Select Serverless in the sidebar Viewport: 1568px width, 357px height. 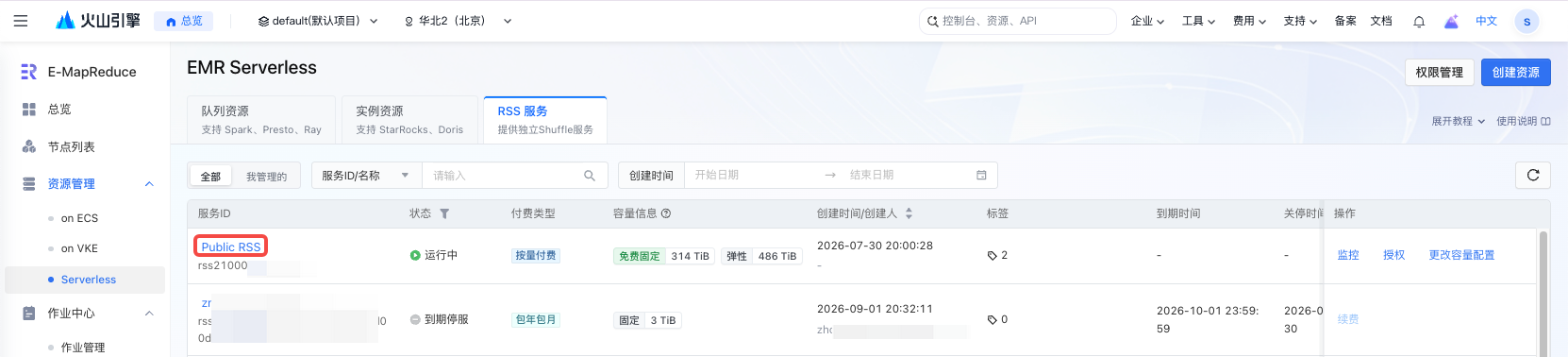[x=85, y=280]
